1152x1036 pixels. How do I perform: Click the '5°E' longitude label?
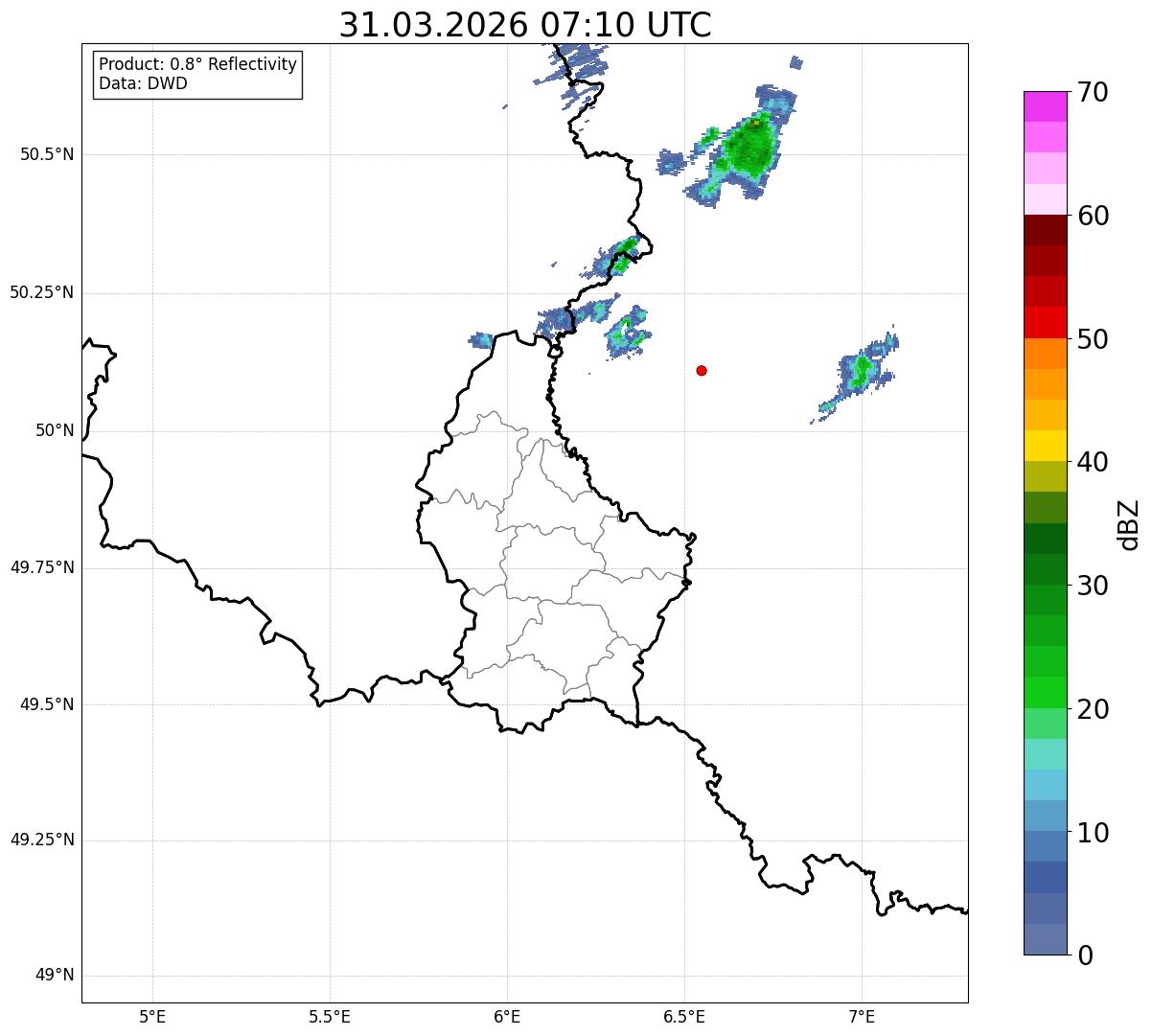152,1016
